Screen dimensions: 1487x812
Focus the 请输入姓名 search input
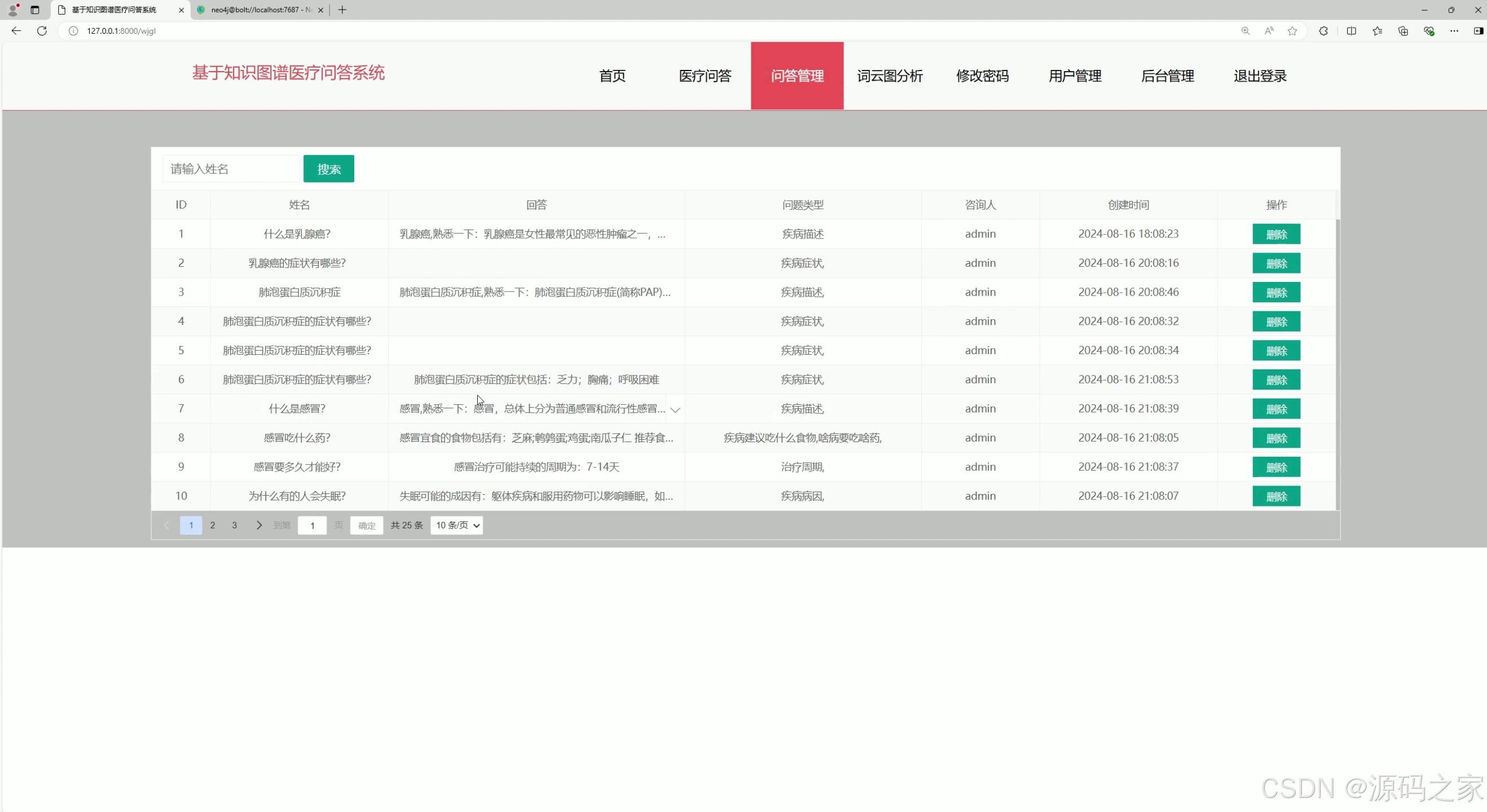pos(231,169)
